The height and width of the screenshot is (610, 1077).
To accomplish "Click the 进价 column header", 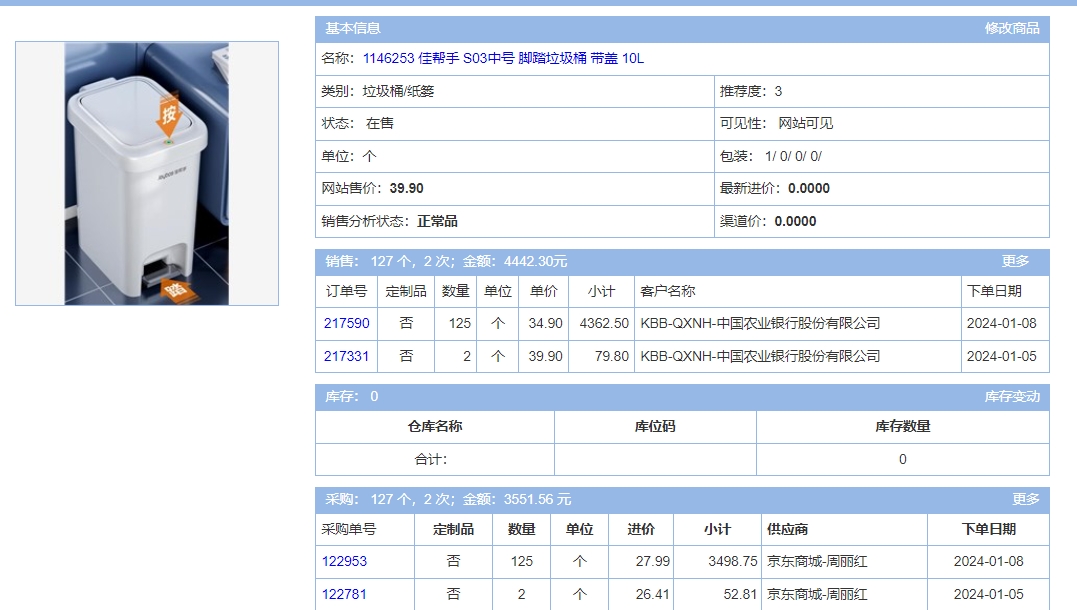I will click(x=641, y=530).
